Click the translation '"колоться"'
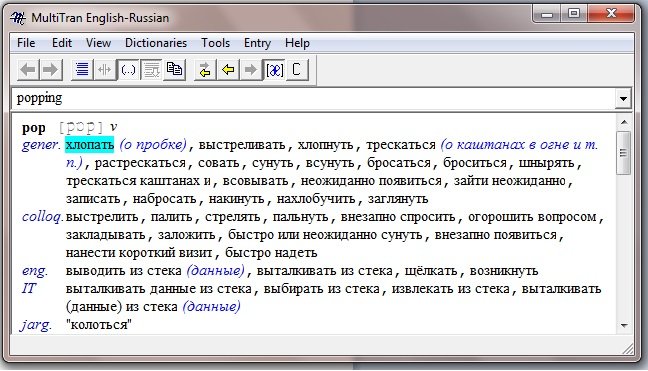648x371 pixels. tap(99, 325)
